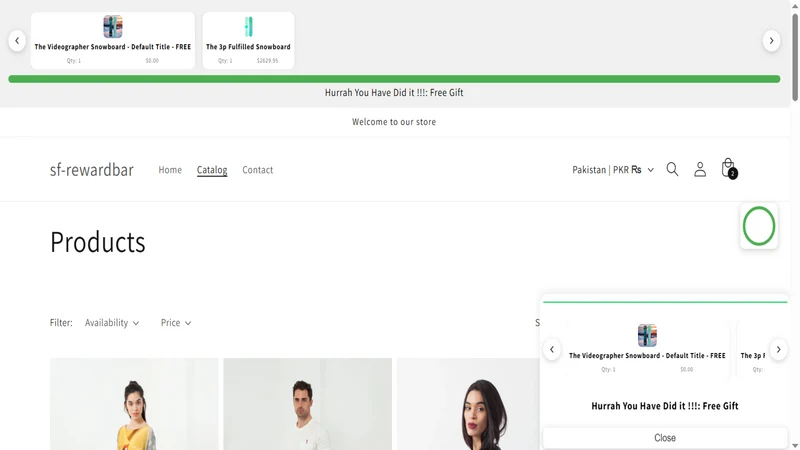Go to the Home menu item
This screenshot has height=450, width=800.
pyautogui.click(x=170, y=169)
